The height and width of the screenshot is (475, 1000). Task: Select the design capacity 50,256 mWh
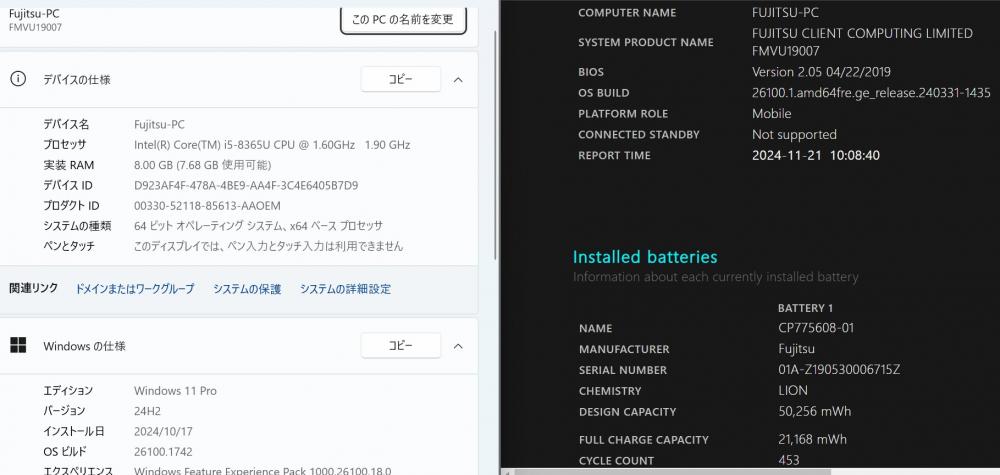tap(814, 411)
